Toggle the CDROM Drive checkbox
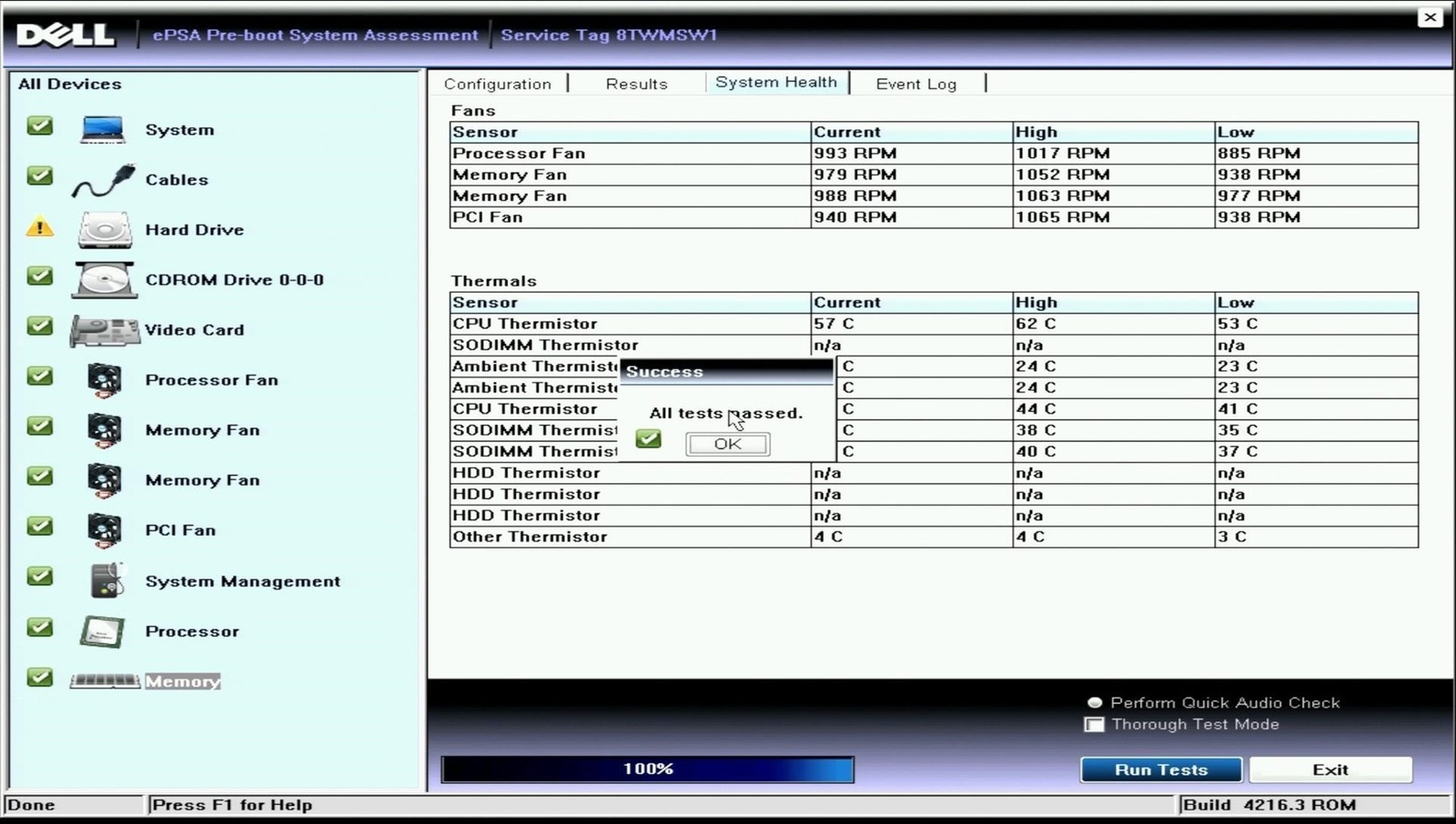Screen dimensions: 1456x824 (39, 276)
